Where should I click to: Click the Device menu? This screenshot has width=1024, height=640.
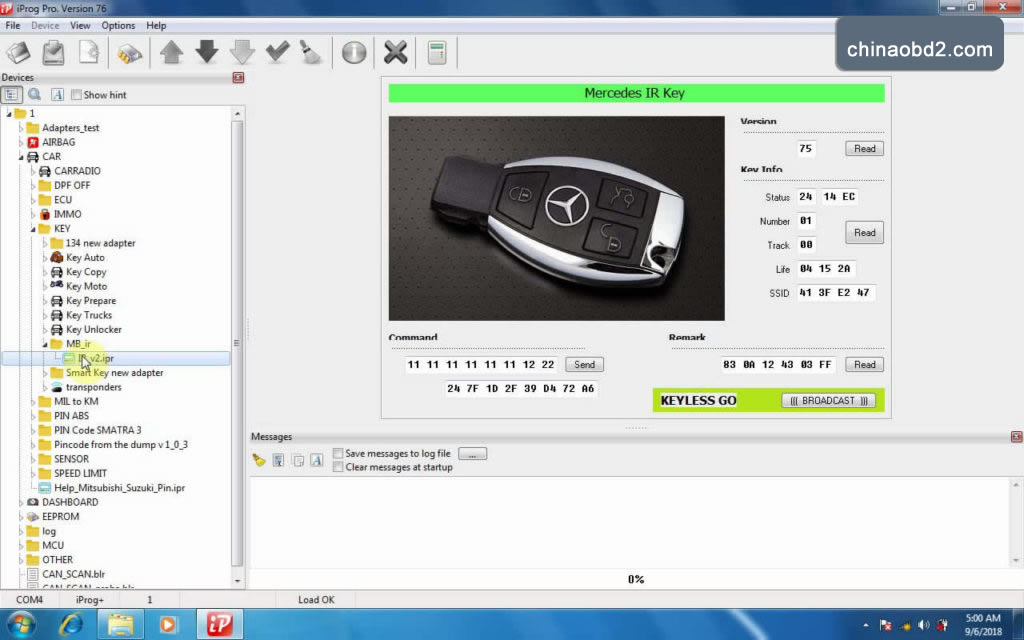45,25
